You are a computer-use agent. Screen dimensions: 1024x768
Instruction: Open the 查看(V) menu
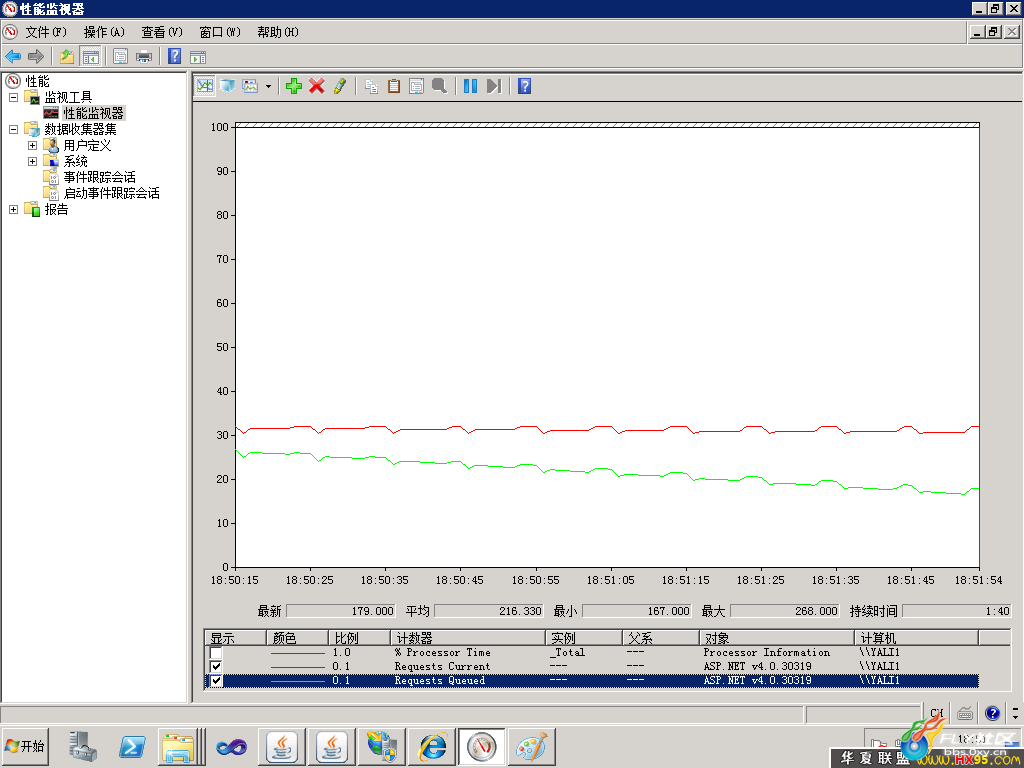click(162, 32)
